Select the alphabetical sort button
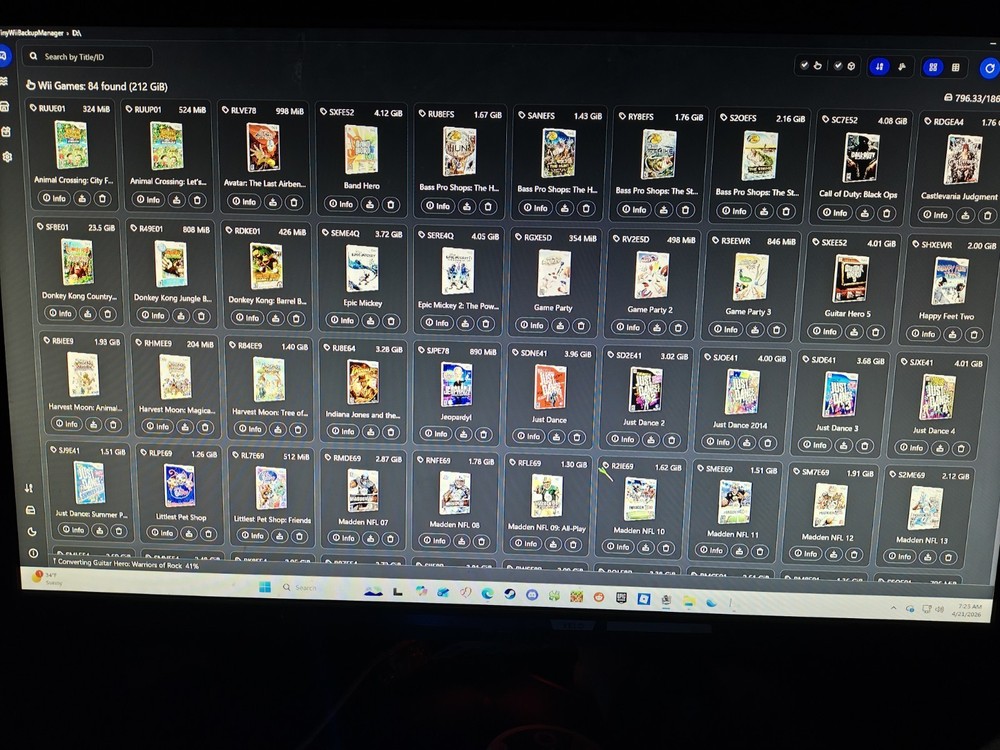The image size is (1000, 750). click(879, 66)
